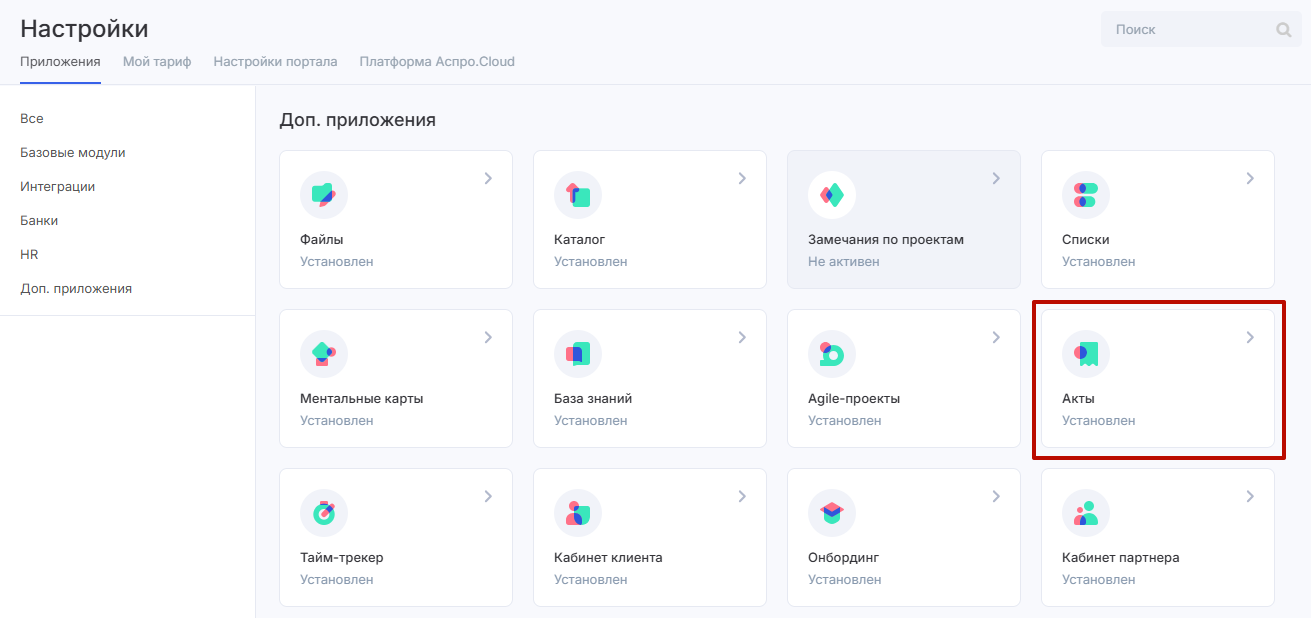Open the Настройки портала tab
Image resolution: width=1311 pixels, height=618 pixels.
(275, 62)
